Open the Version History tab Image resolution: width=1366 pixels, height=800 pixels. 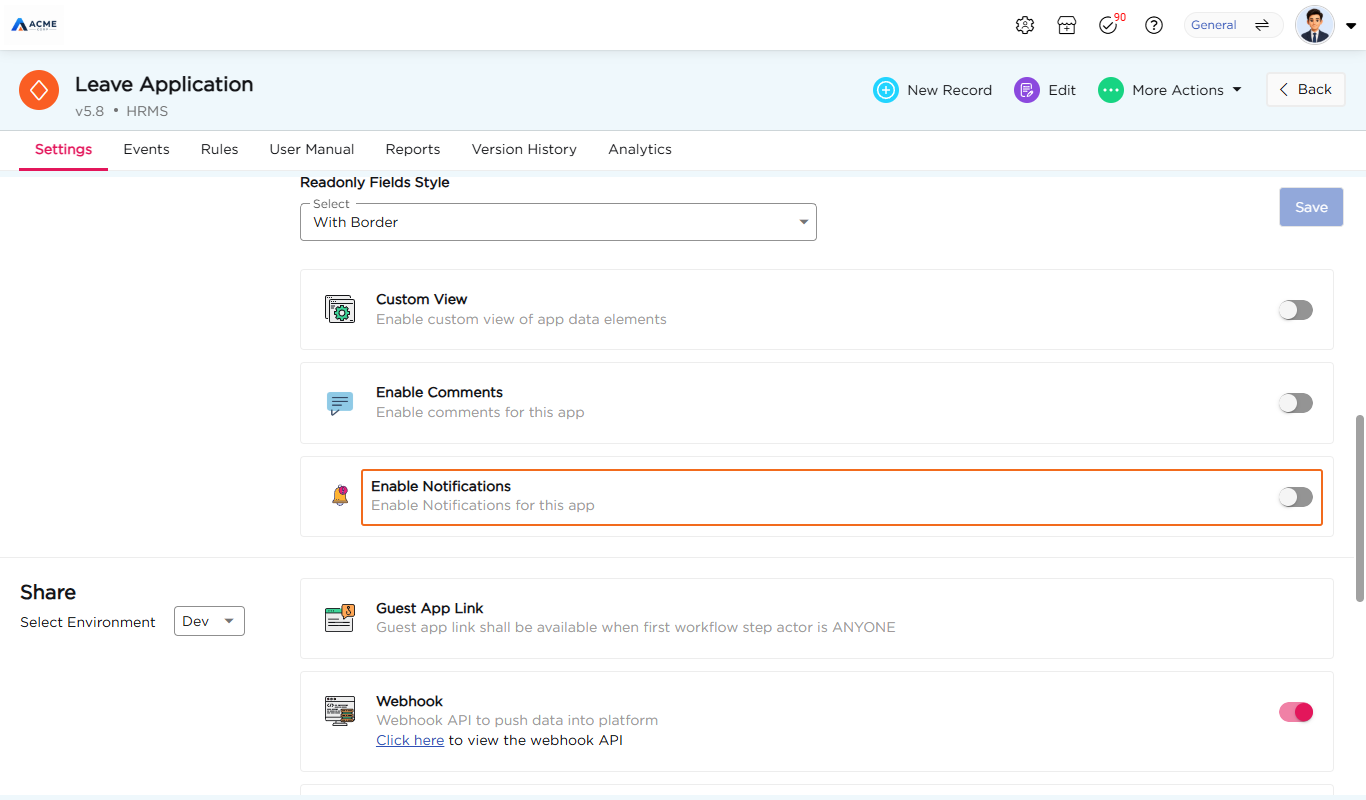pyautogui.click(x=524, y=149)
